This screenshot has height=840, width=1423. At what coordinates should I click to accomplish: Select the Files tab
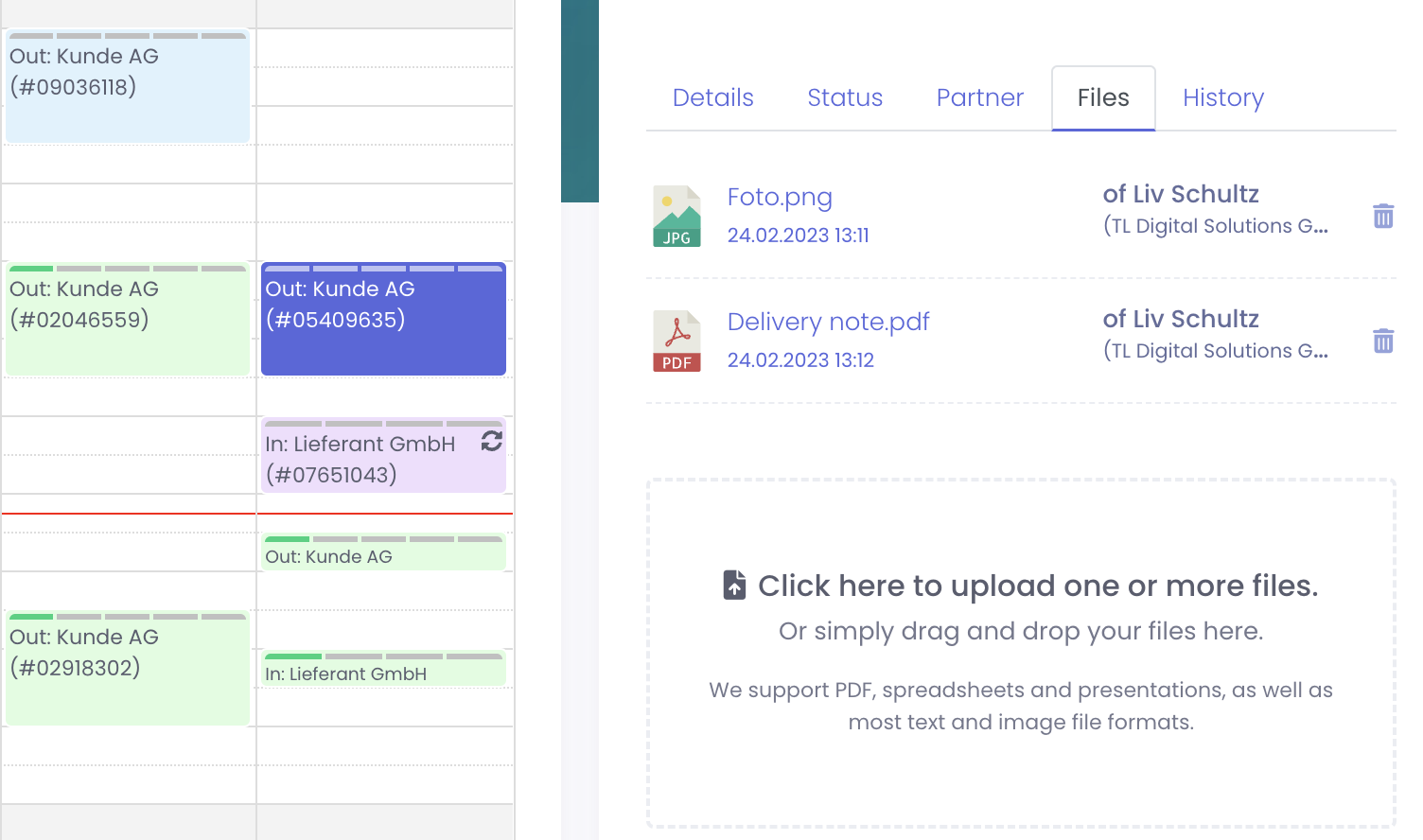(1102, 97)
